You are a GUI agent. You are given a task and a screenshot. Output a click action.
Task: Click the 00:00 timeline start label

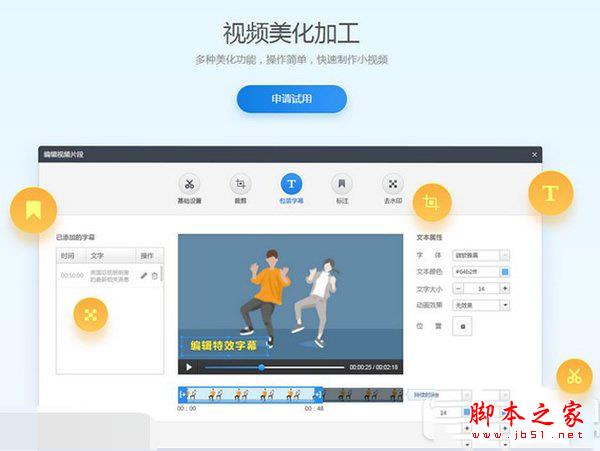tap(186, 409)
